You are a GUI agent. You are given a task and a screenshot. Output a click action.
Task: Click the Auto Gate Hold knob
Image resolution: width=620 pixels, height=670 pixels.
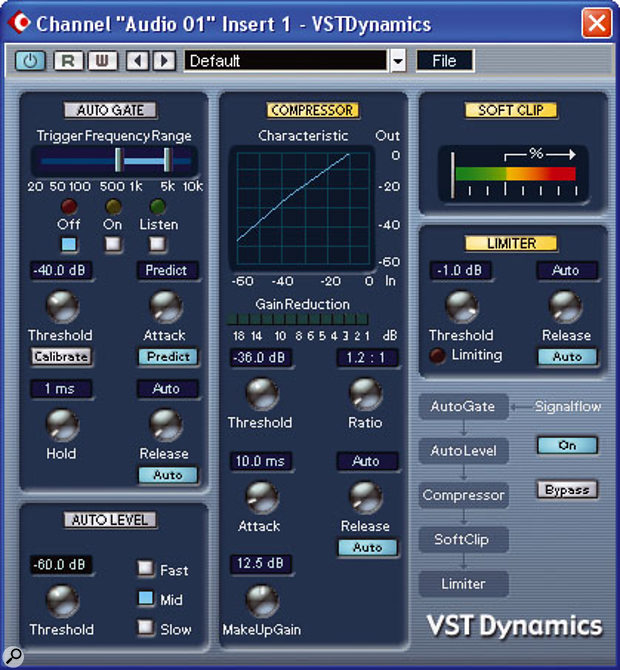coord(62,425)
